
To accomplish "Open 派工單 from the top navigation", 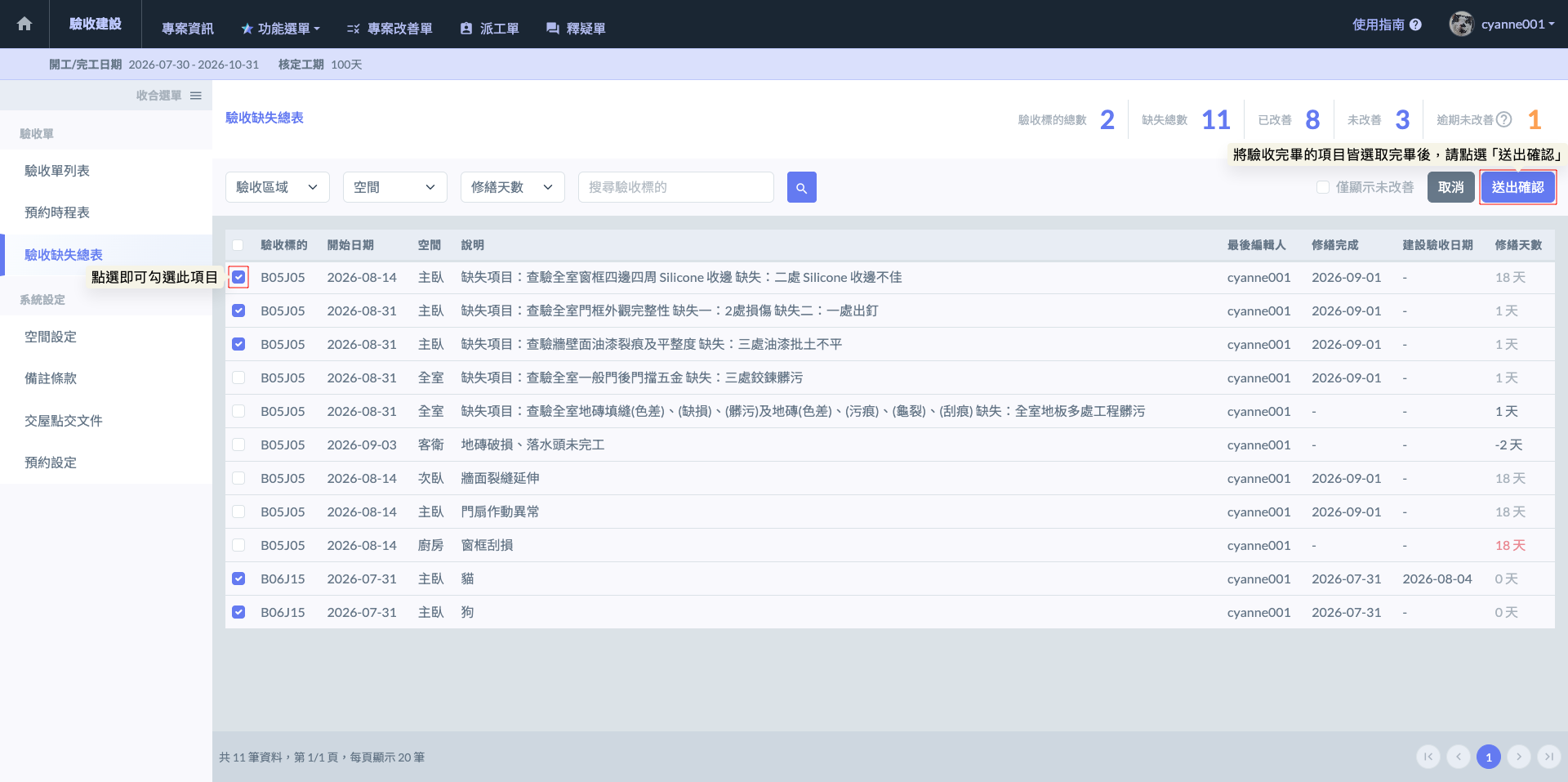I will (x=489, y=29).
